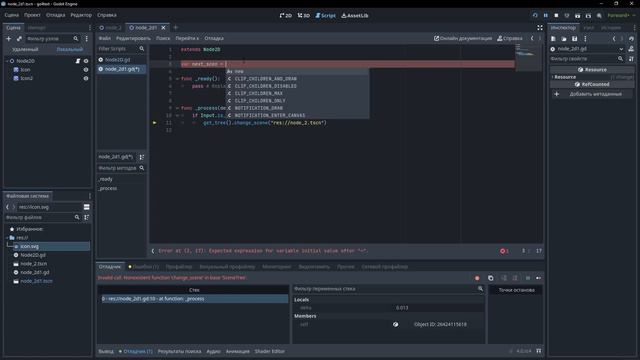This screenshot has width=640, height=360.
Task: Load an existing resource in Inspector
Action: pyautogui.click(x=564, y=39)
